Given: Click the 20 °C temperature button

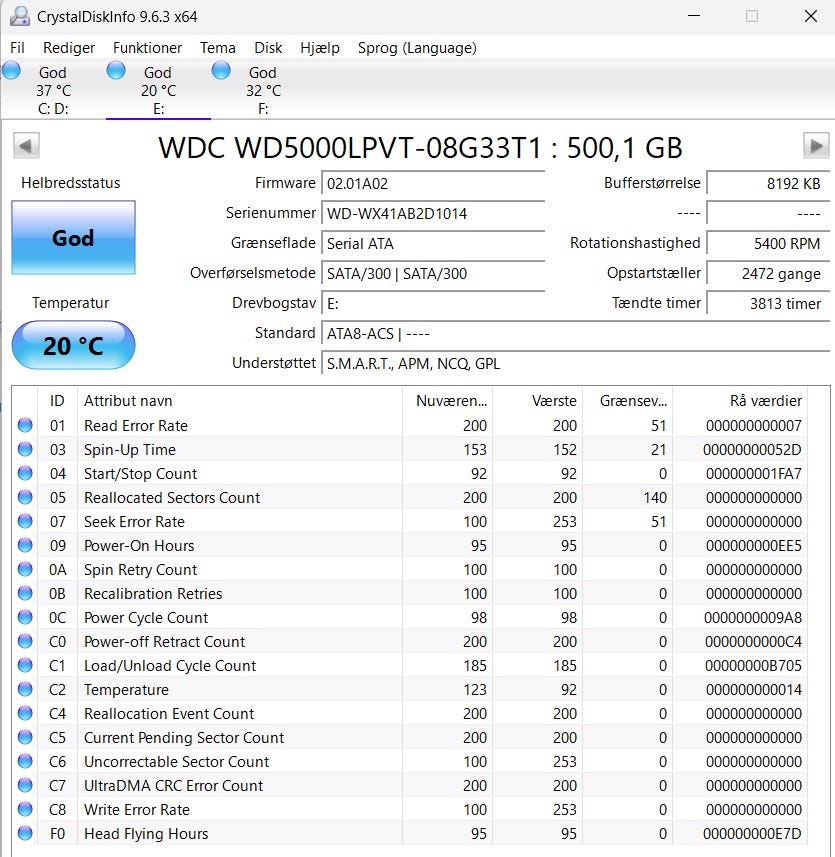Looking at the screenshot, I should click(73, 346).
